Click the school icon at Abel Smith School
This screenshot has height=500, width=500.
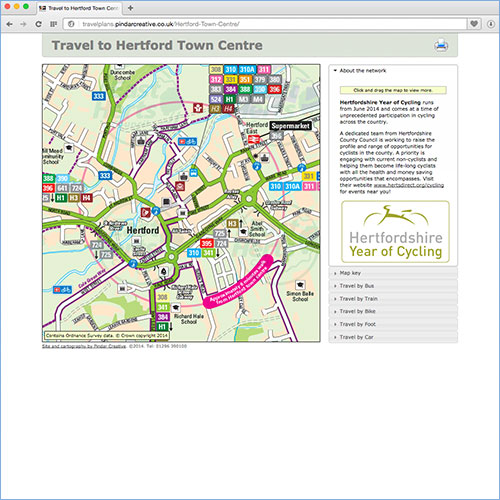[x=244, y=231]
